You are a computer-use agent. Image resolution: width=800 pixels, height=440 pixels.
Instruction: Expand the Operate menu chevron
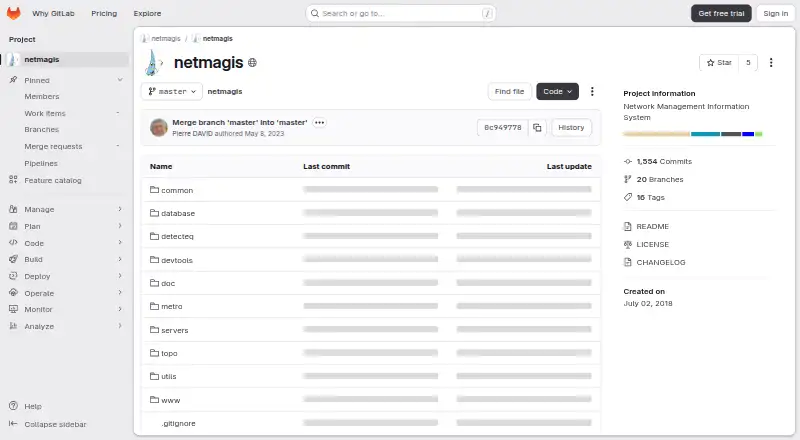pyautogui.click(x=120, y=292)
